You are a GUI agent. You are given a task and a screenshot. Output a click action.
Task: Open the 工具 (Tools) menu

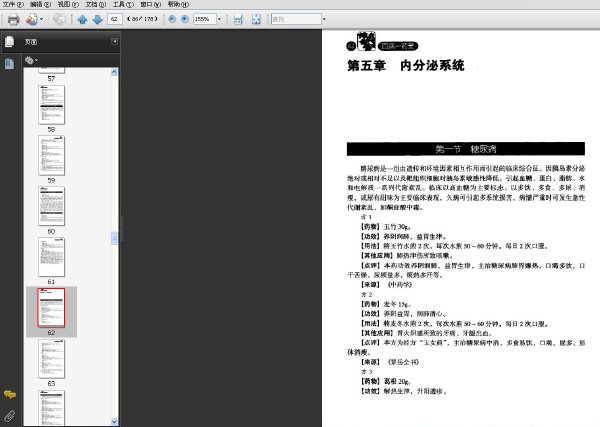tap(123, 4)
